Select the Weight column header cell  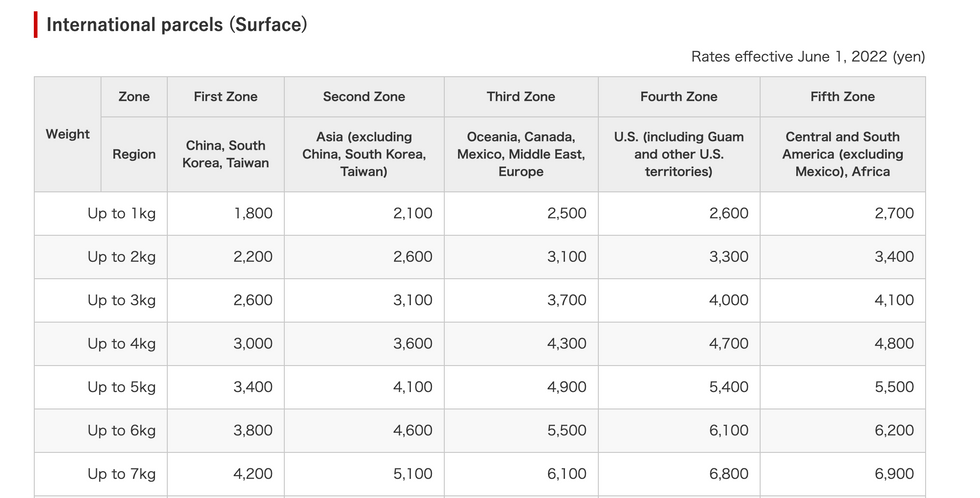pyautogui.click(x=67, y=134)
